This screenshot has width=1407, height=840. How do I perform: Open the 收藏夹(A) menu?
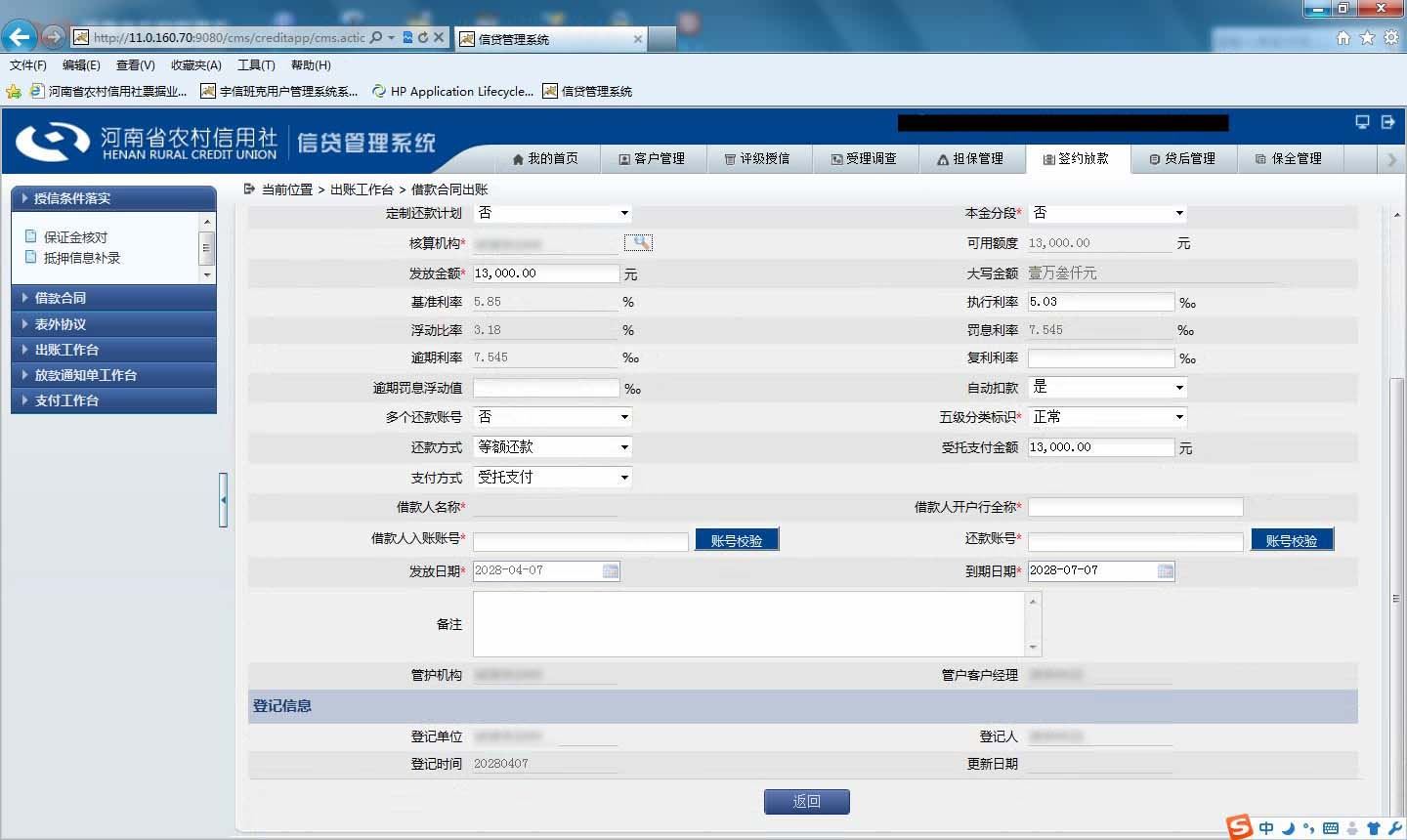click(196, 65)
